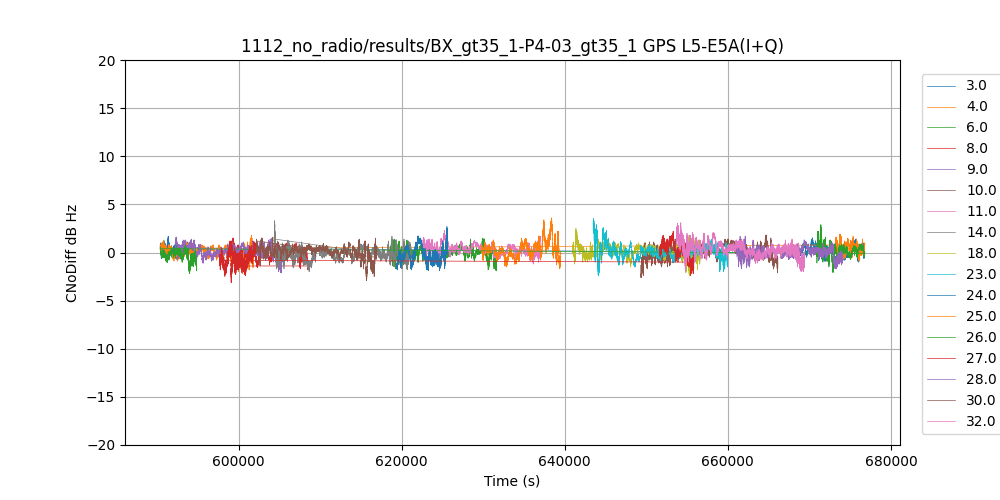Click the 640000 x-axis tick label

pyautogui.click(x=565, y=462)
